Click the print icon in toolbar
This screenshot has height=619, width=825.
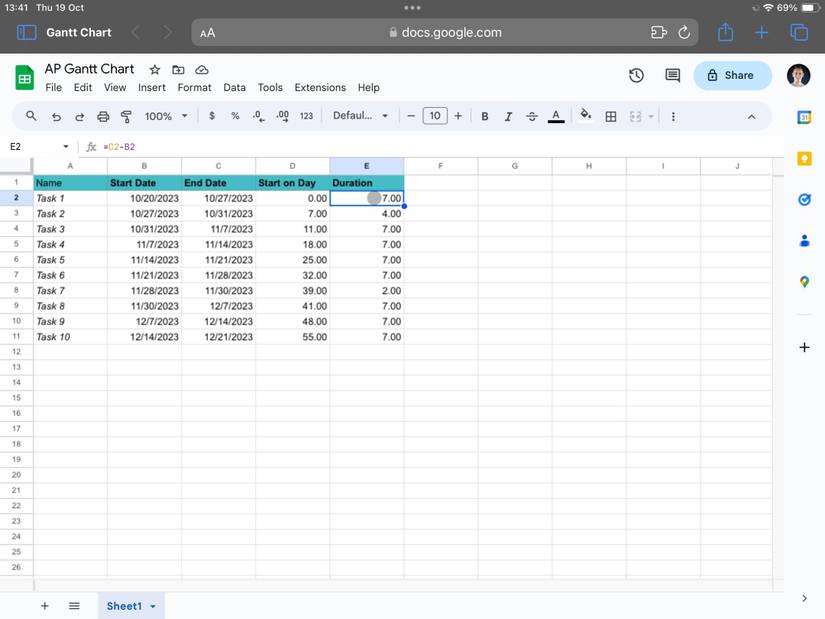103,116
